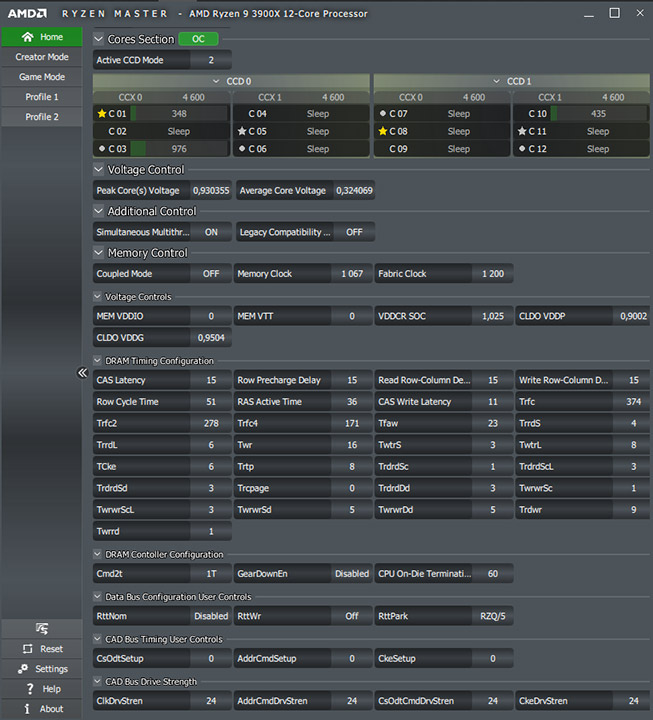The height and width of the screenshot is (720, 653).
Task: Toggle RttWr Off value
Action: [x=352, y=616]
